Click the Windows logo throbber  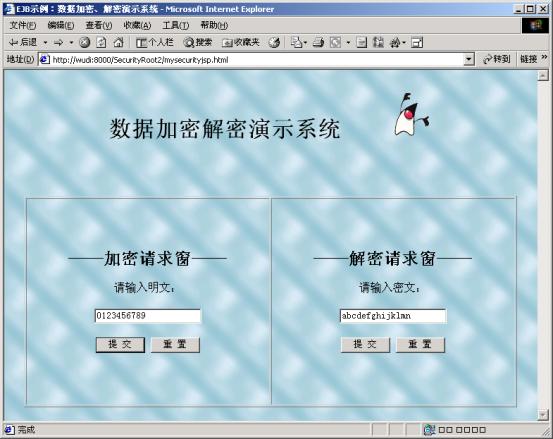click(535, 25)
